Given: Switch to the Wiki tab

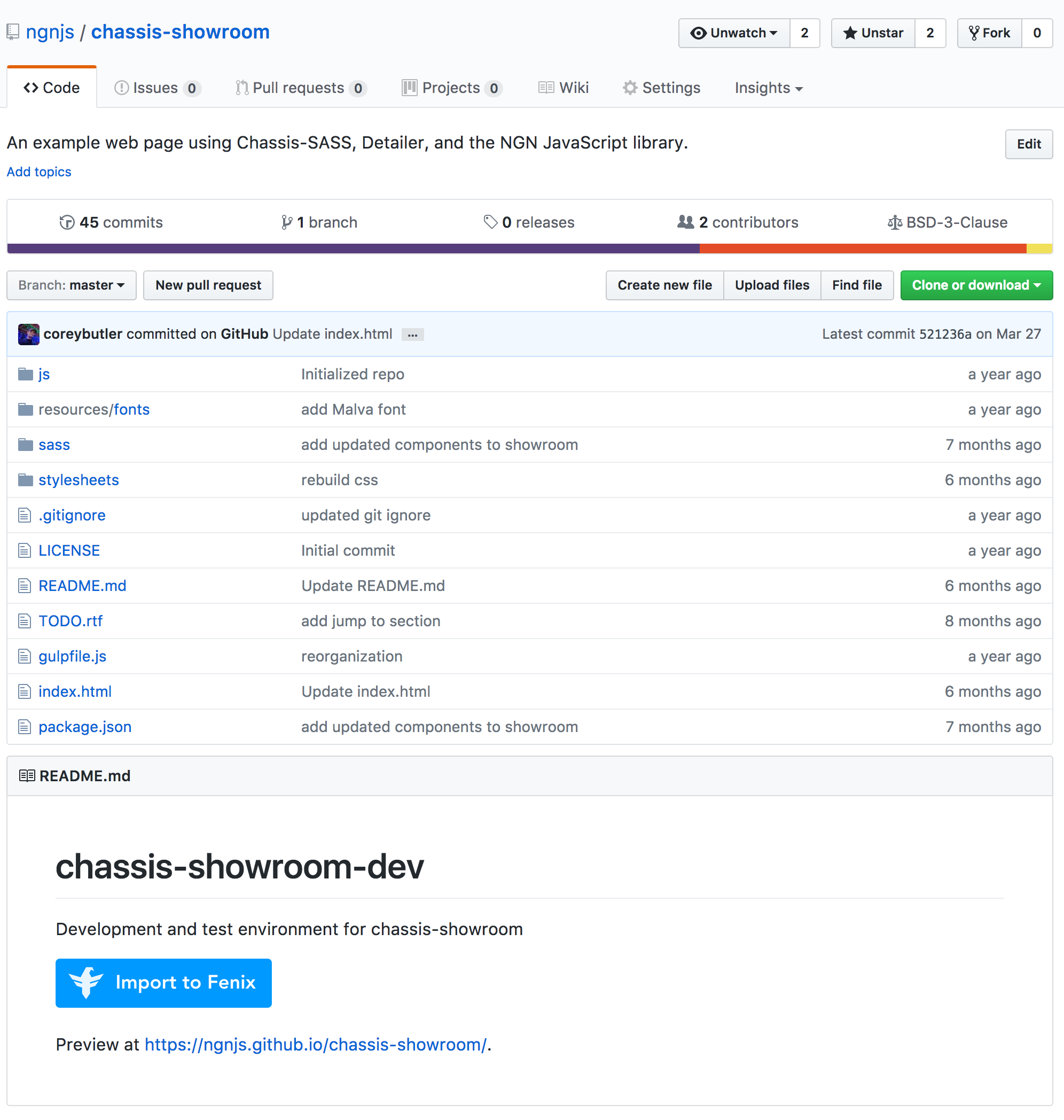Looking at the screenshot, I should click(564, 88).
